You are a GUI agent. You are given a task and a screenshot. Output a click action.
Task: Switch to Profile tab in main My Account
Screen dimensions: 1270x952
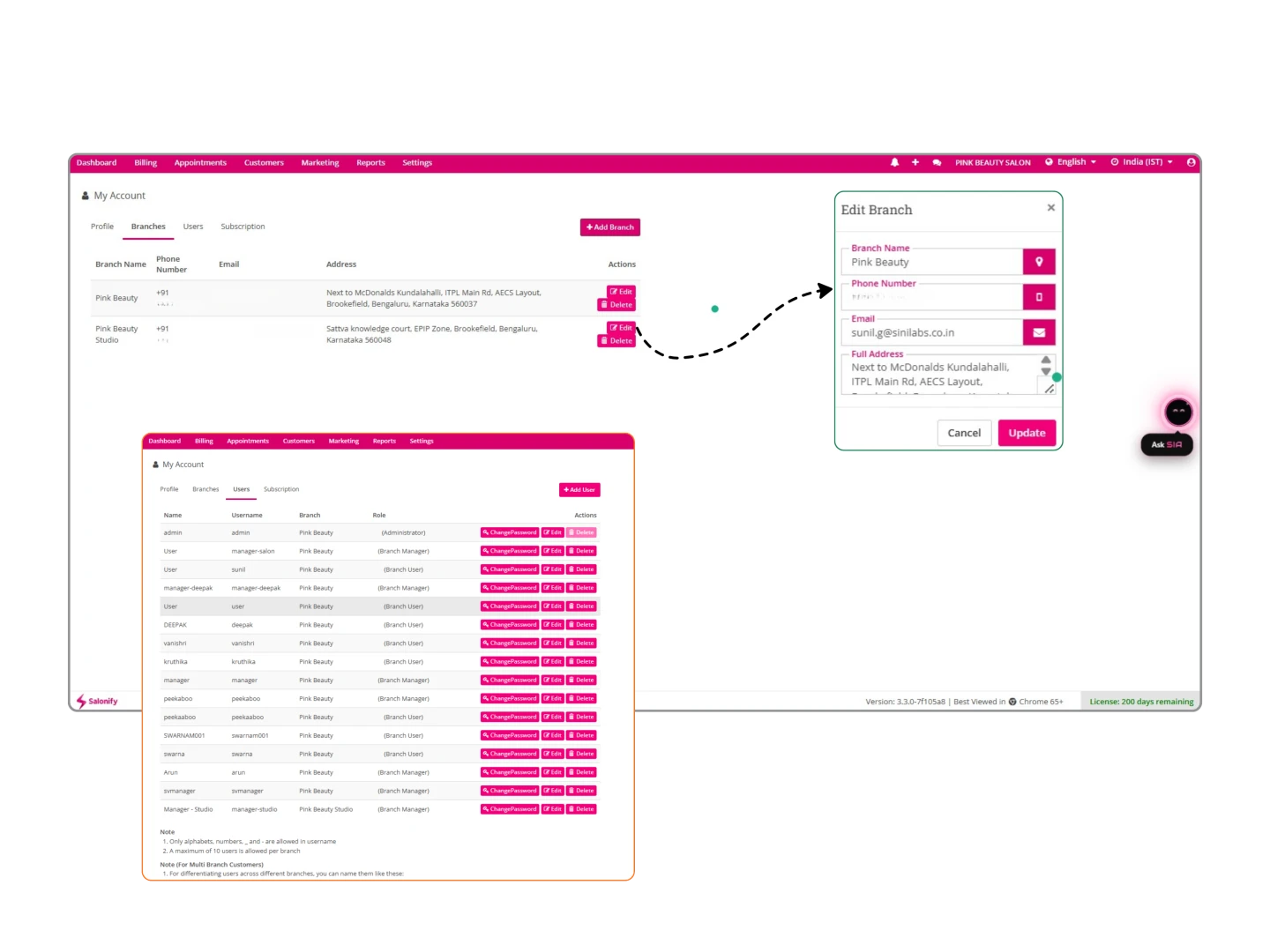pyautogui.click(x=102, y=227)
